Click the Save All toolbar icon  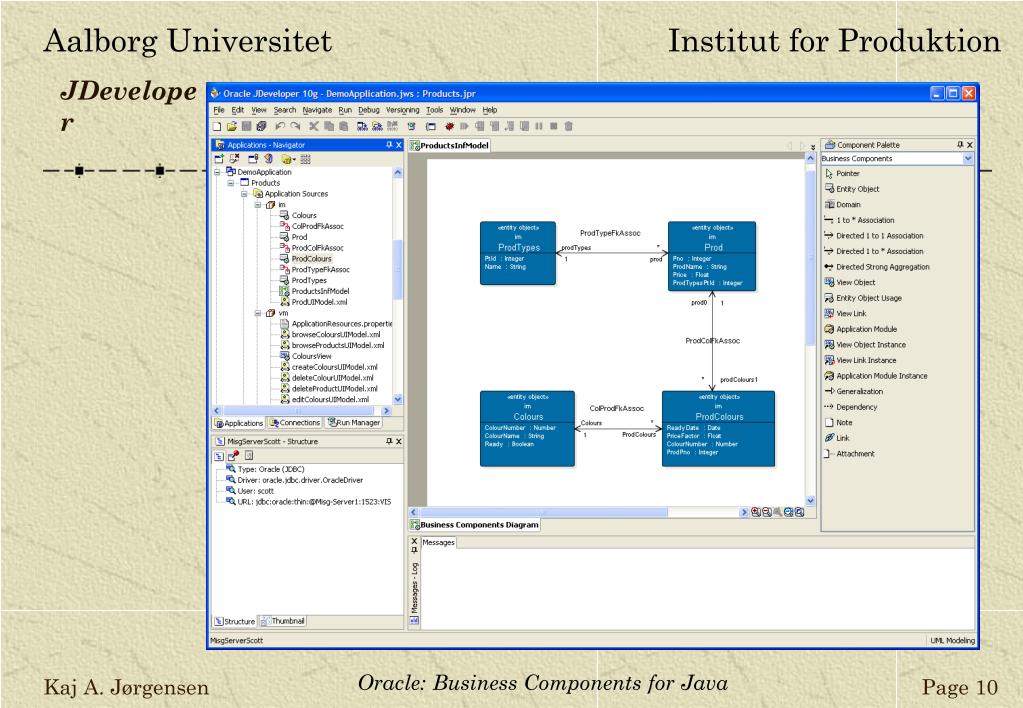[x=261, y=127]
